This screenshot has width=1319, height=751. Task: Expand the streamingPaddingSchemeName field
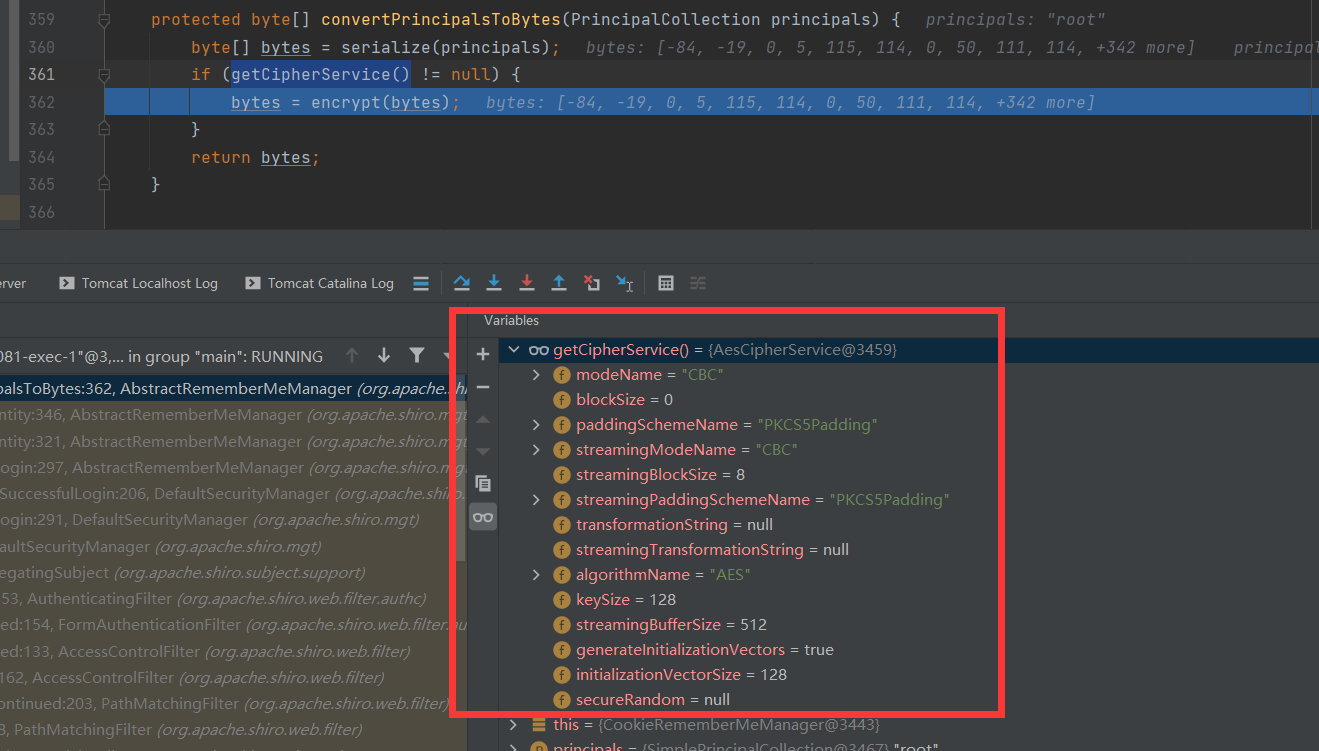(x=536, y=500)
